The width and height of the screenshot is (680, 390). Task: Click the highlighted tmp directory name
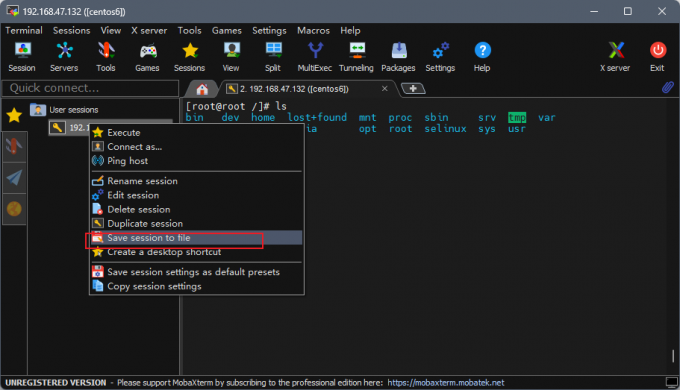click(517, 118)
